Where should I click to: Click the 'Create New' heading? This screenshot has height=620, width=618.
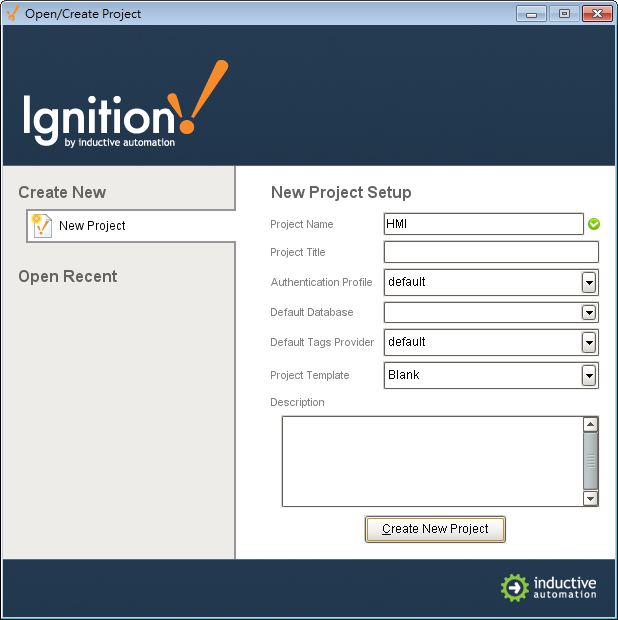[x=62, y=193]
